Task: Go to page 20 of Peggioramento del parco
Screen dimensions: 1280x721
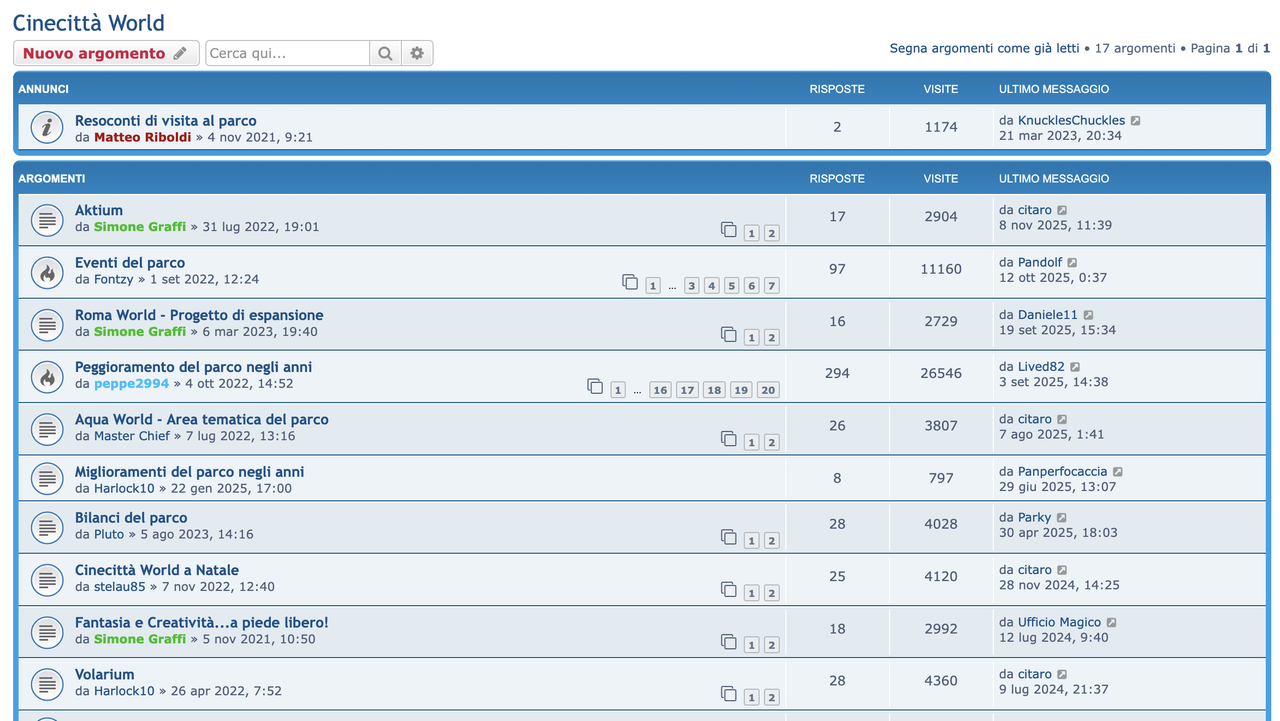Action: pos(767,390)
